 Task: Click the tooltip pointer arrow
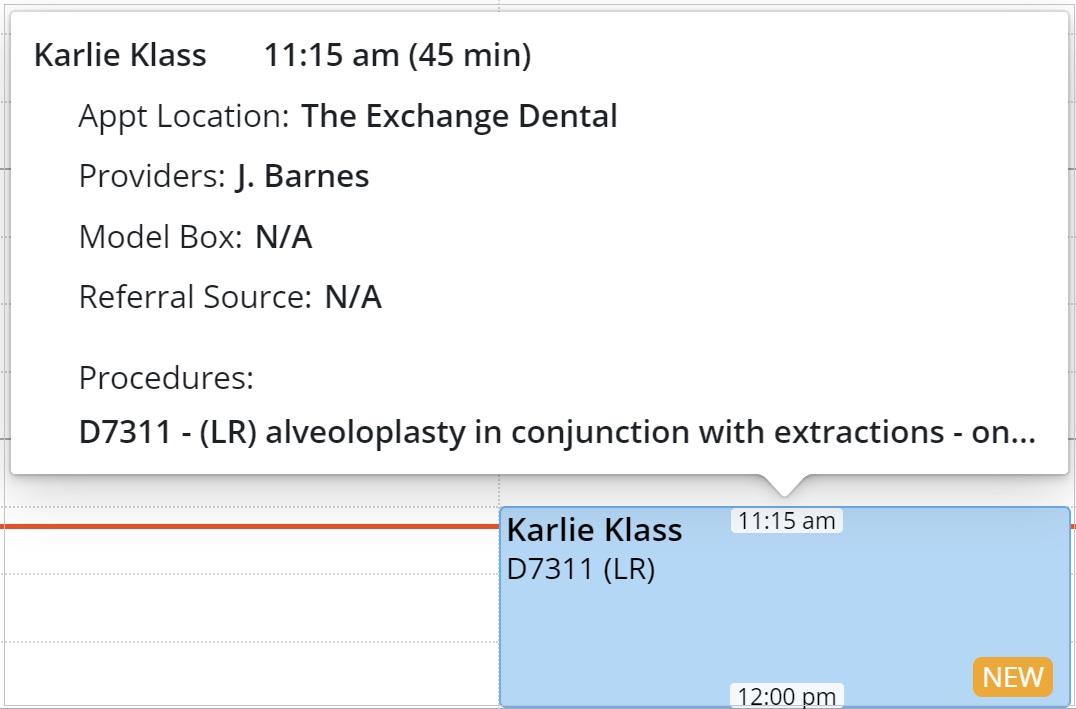[785, 485]
